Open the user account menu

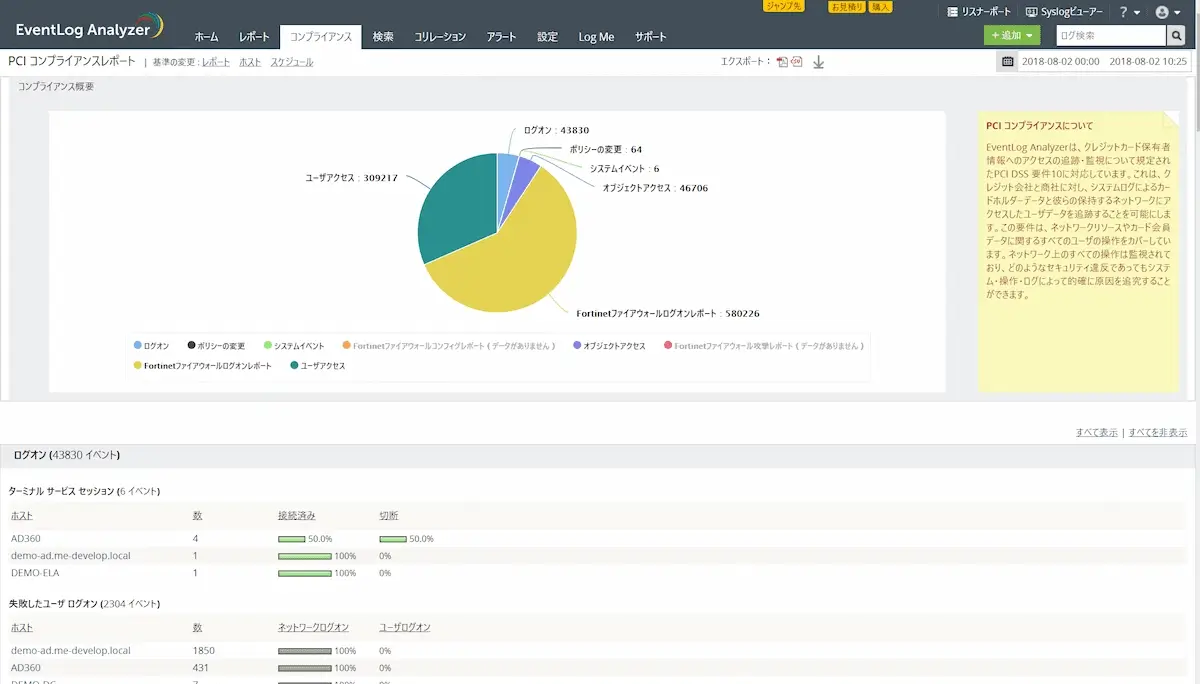1167,12
